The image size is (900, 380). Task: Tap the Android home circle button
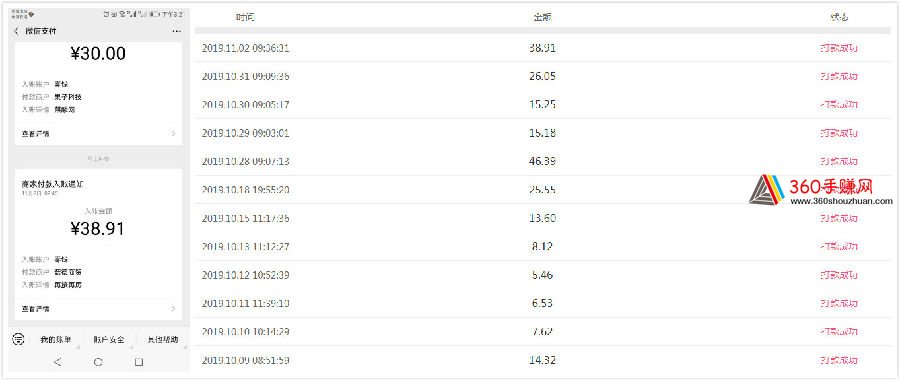pos(98,362)
